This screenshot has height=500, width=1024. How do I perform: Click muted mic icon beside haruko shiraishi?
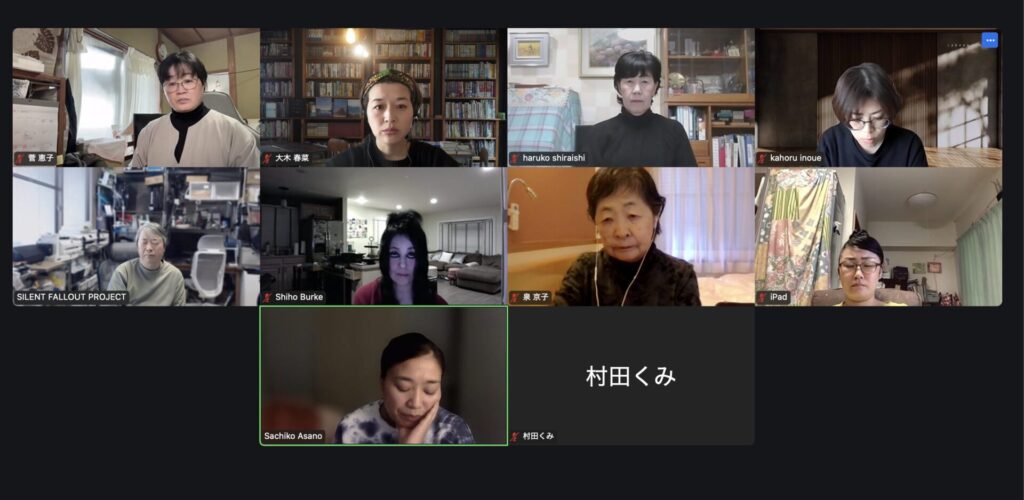pos(515,158)
